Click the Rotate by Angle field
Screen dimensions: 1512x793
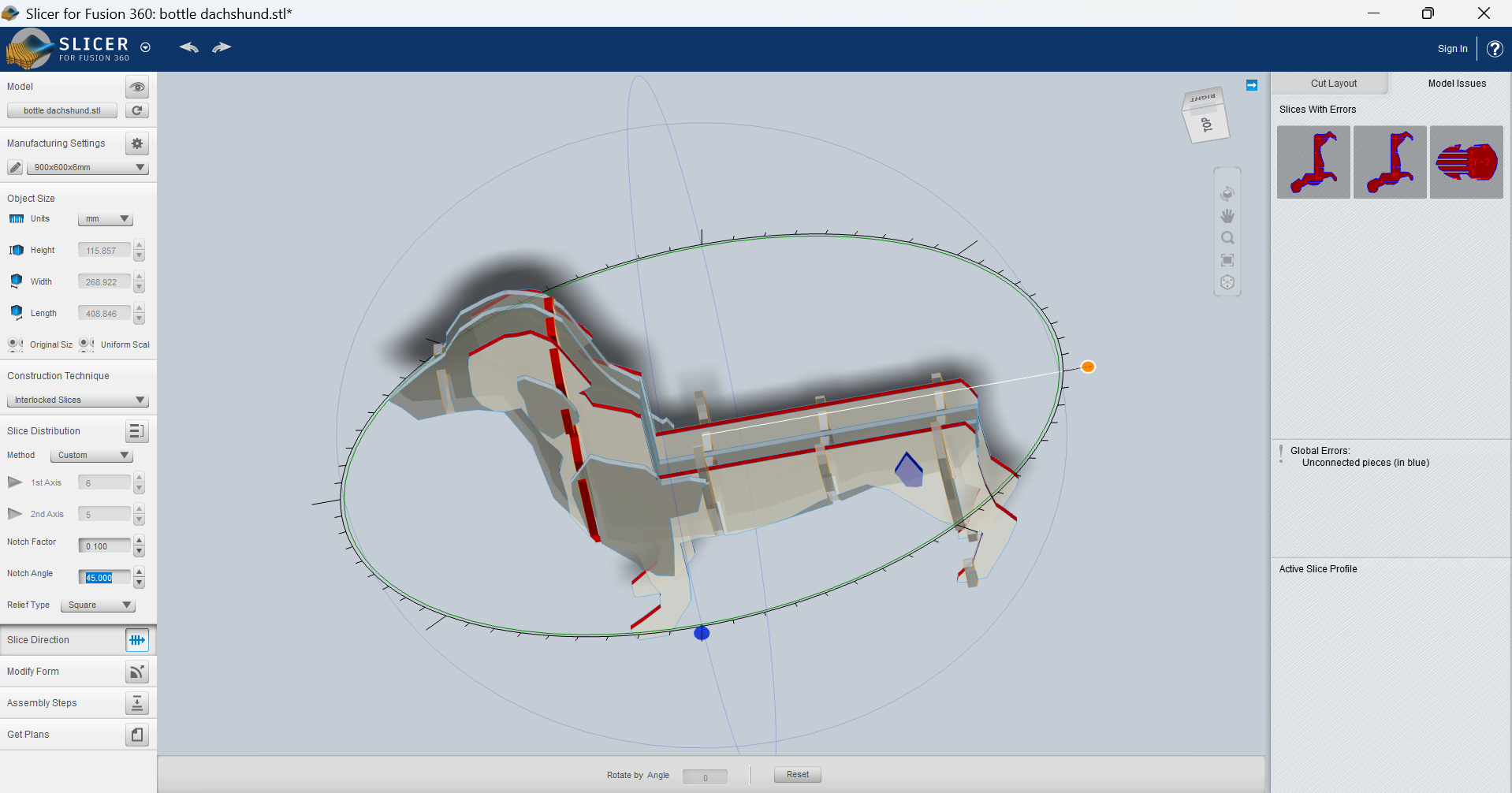705,777
